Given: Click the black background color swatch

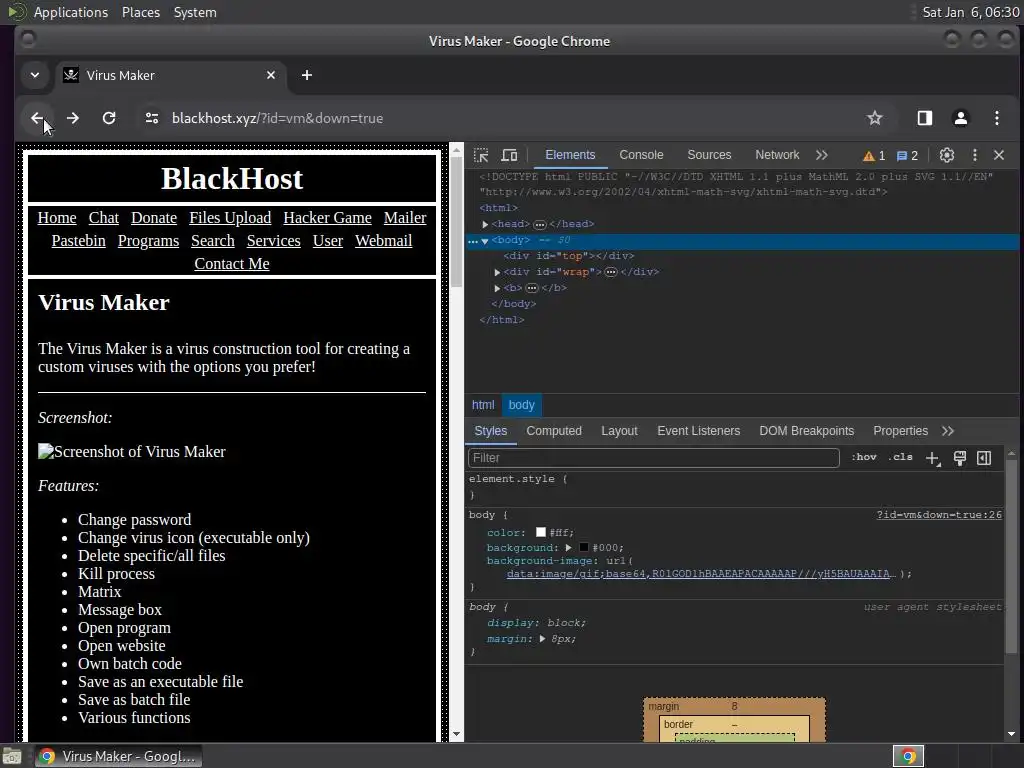Looking at the screenshot, I should [x=584, y=547].
